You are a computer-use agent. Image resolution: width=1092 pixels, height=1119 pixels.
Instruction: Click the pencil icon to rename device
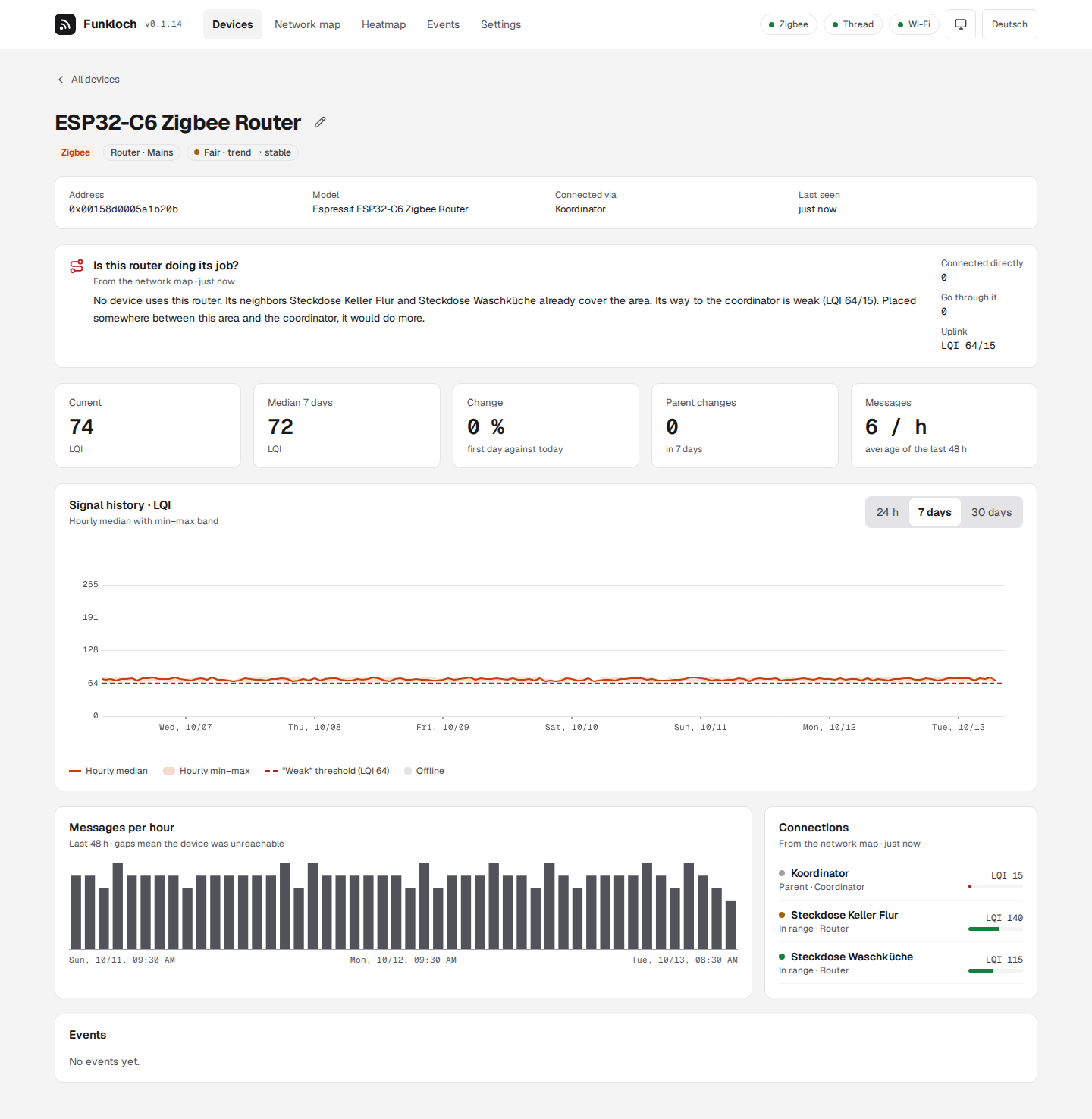point(320,122)
